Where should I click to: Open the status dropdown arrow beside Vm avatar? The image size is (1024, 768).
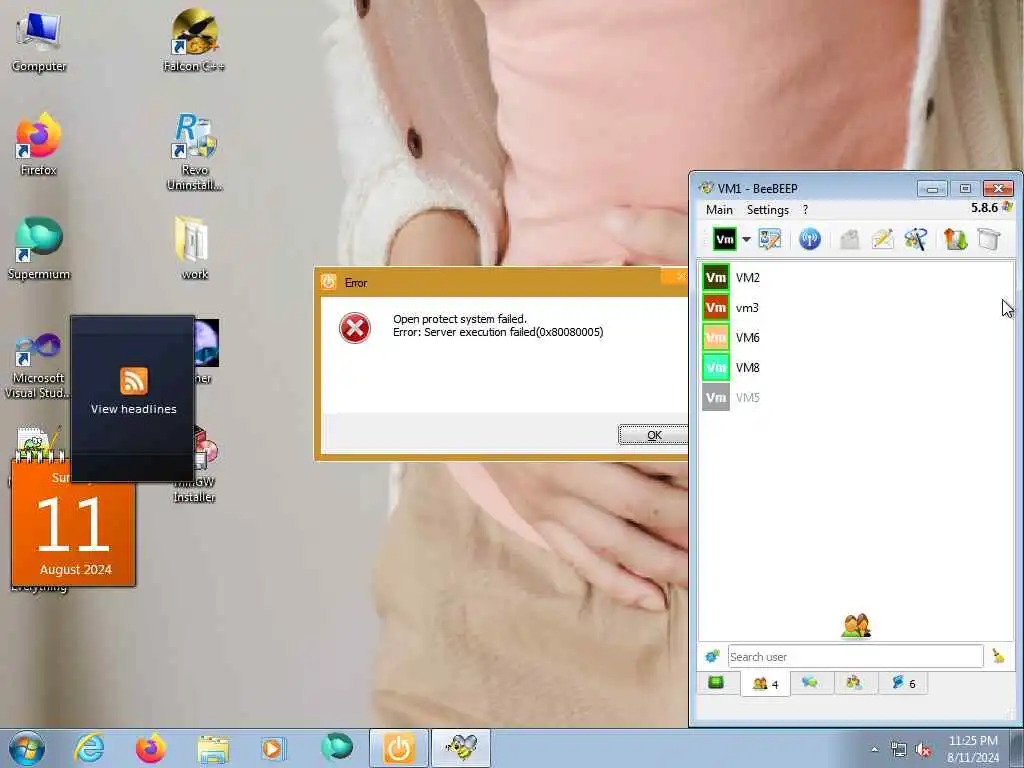click(746, 239)
